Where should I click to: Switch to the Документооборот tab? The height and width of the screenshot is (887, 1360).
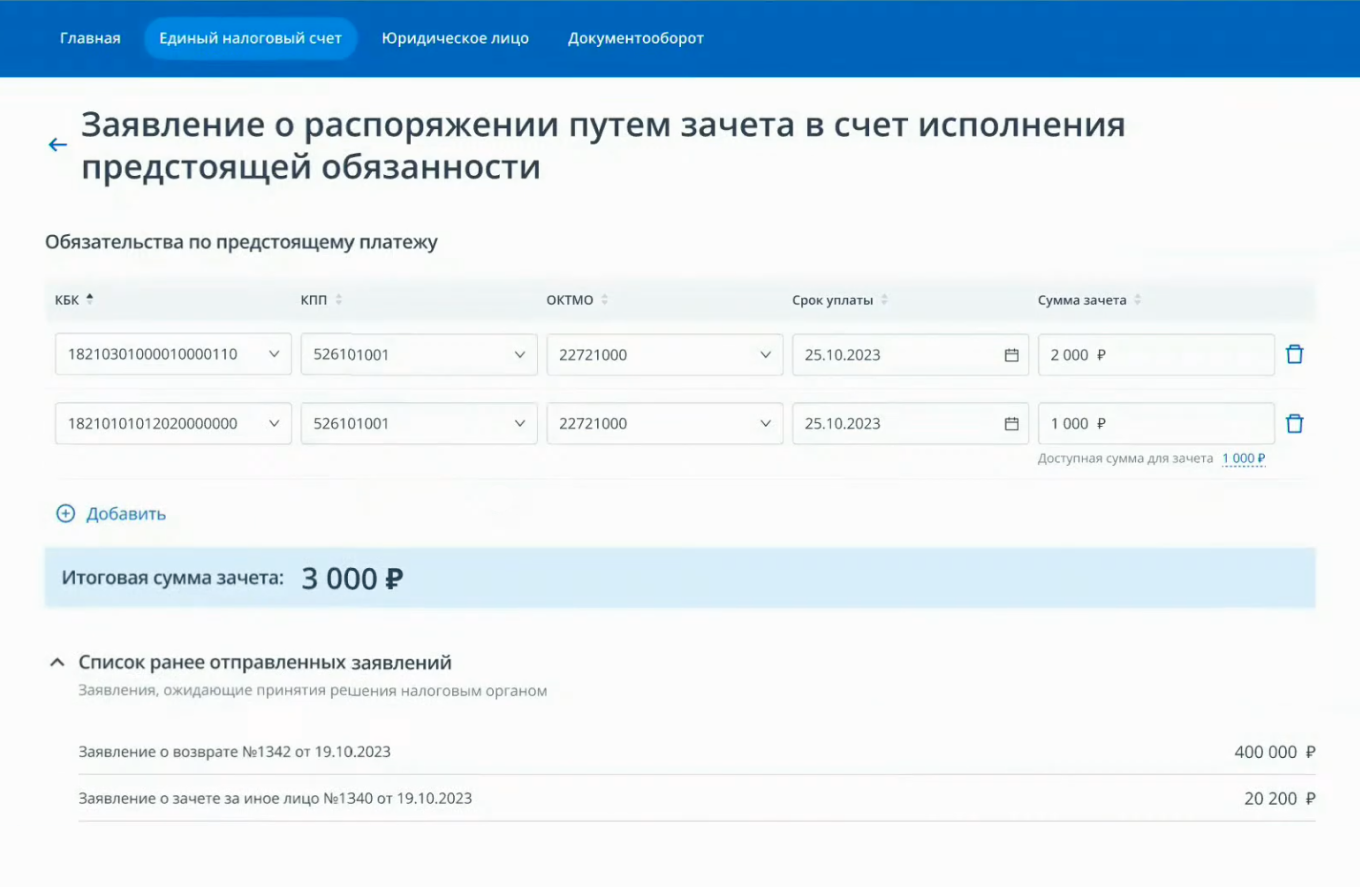[635, 38]
